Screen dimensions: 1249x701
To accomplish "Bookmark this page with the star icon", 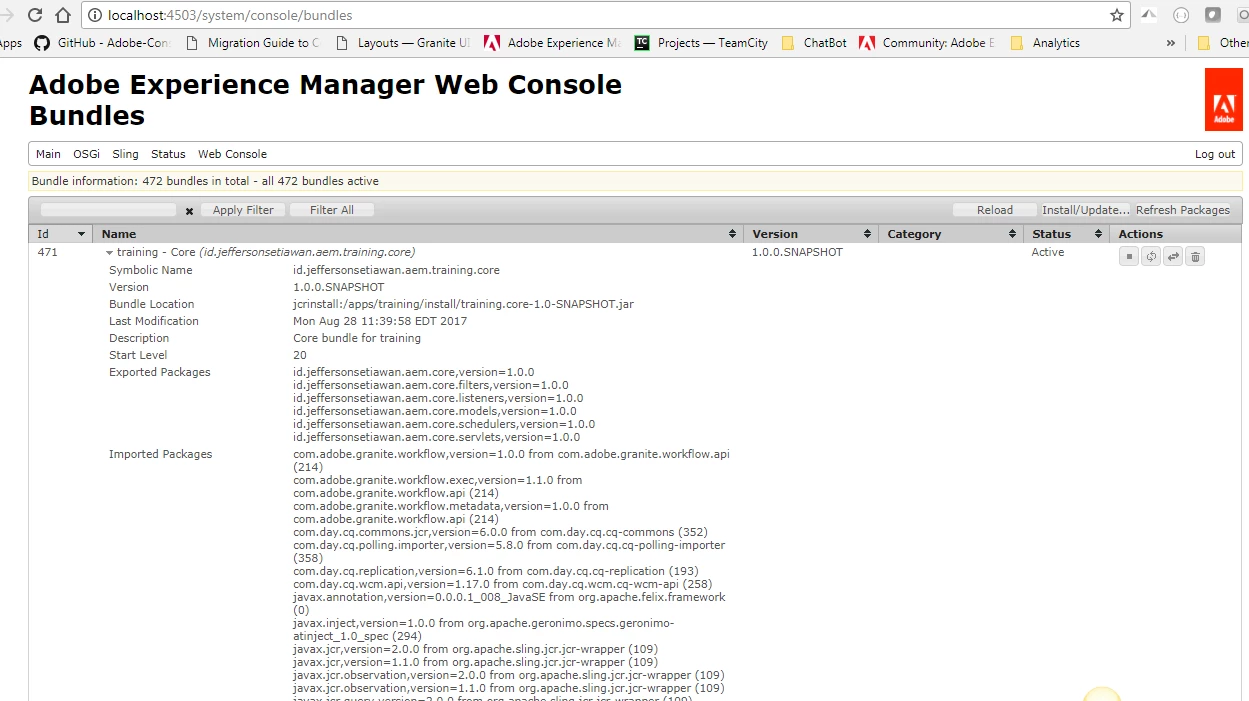I will pos(1116,15).
